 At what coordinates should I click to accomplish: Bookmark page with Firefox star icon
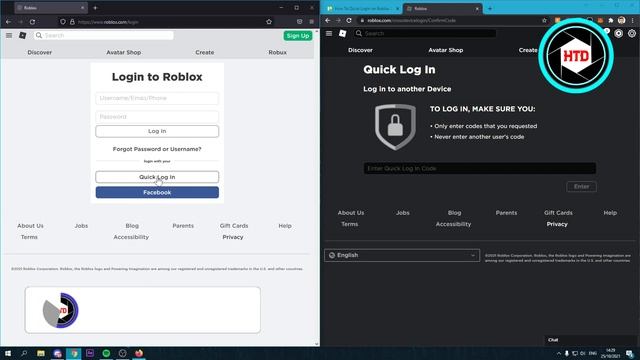tap(269, 22)
